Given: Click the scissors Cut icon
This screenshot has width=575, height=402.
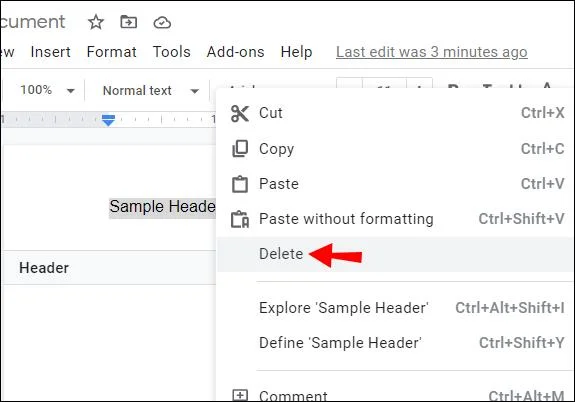Looking at the screenshot, I should click(x=240, y=113).
